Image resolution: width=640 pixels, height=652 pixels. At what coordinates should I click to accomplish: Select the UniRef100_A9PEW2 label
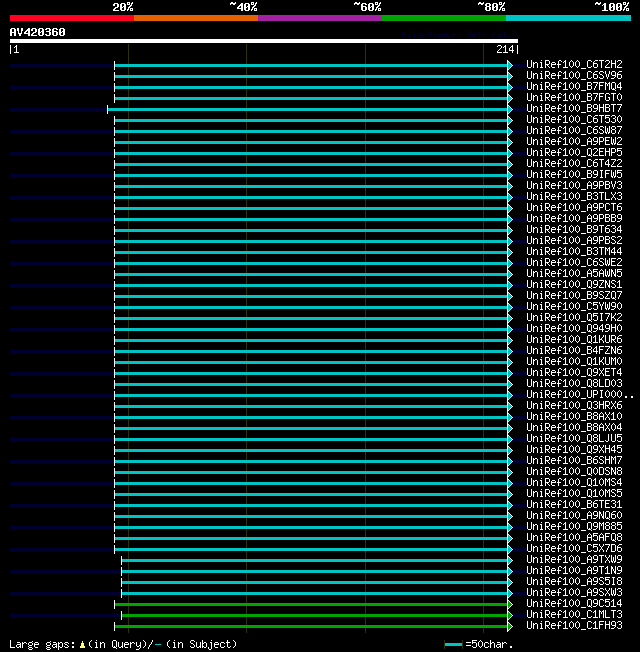click(x=574, y=141)
